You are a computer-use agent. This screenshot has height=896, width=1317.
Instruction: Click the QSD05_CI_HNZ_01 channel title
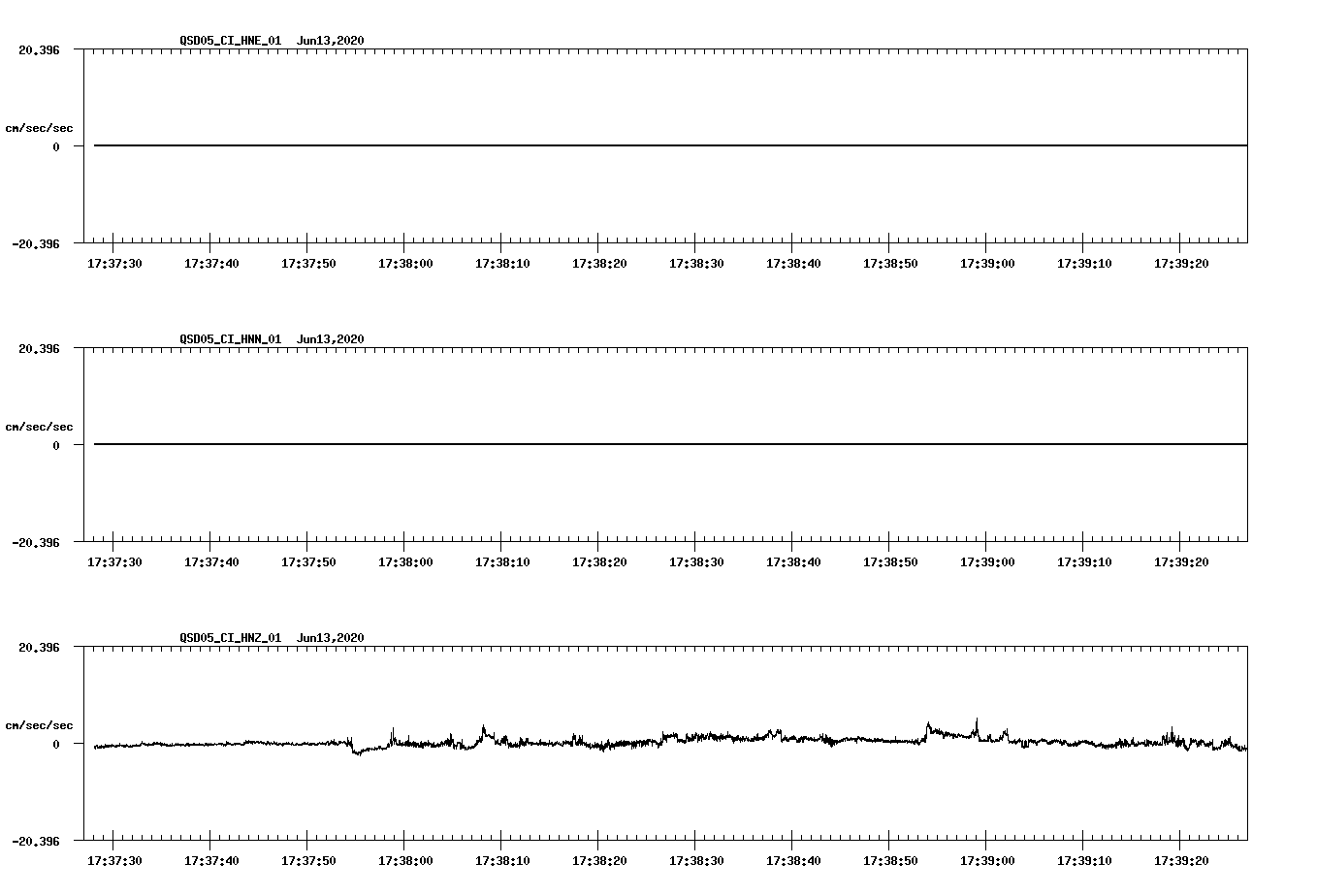[231, 638]
